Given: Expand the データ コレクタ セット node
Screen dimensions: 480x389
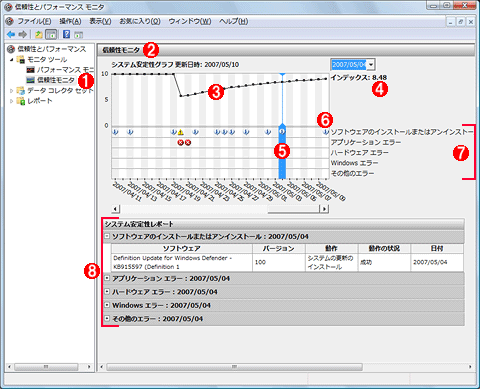Looking at the screenshot, I should pyautogui.click(x=11, y=90).
